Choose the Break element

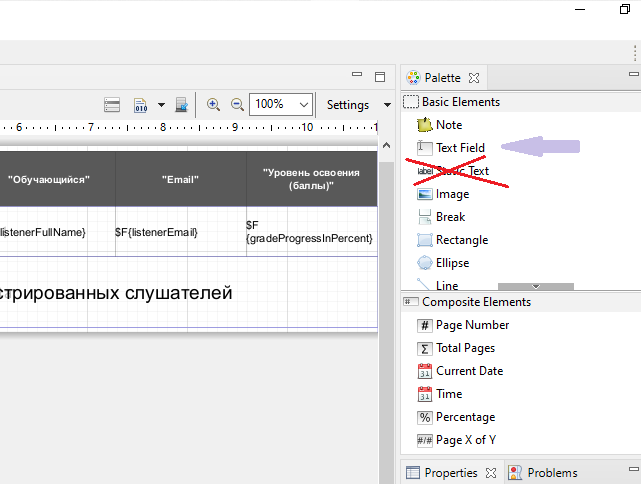450,217
